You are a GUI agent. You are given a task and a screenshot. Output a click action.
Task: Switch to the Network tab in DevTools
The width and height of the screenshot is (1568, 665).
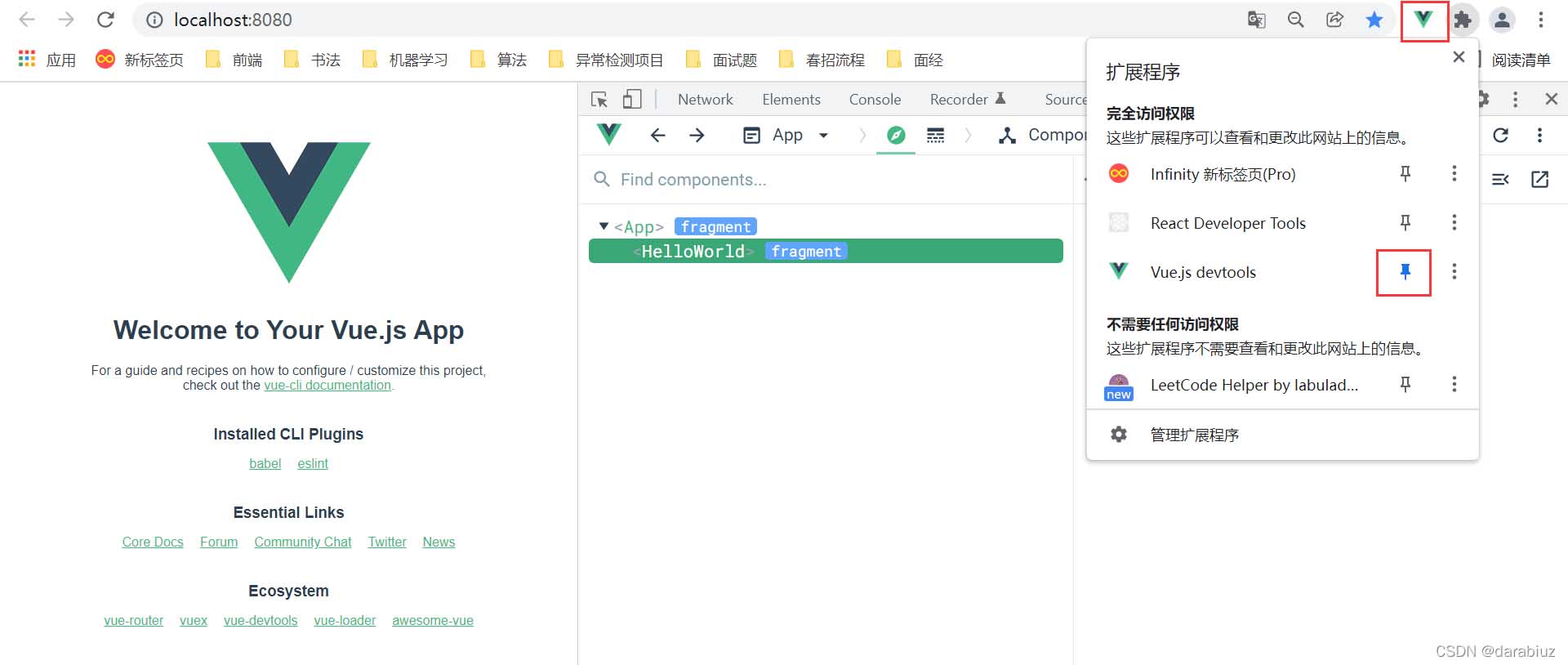tap(706, 100)
